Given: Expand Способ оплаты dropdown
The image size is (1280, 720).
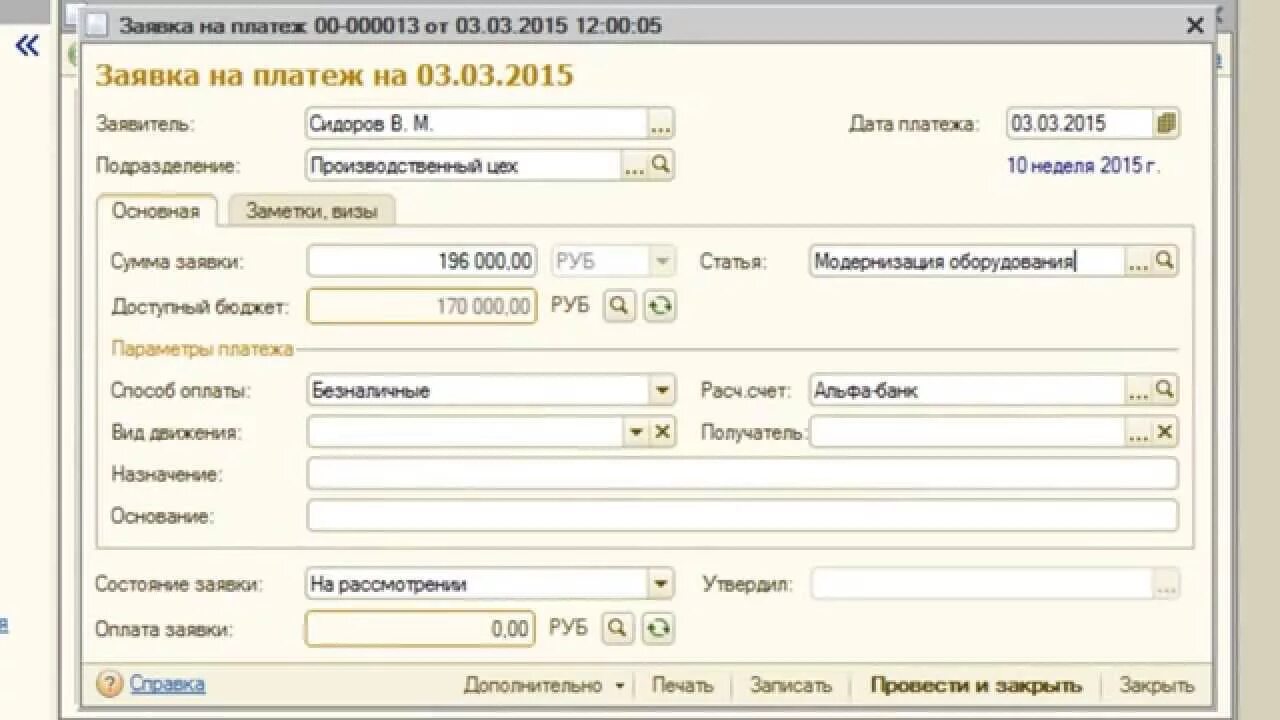Looking at the screenshot, I should [x=662, y=390].
